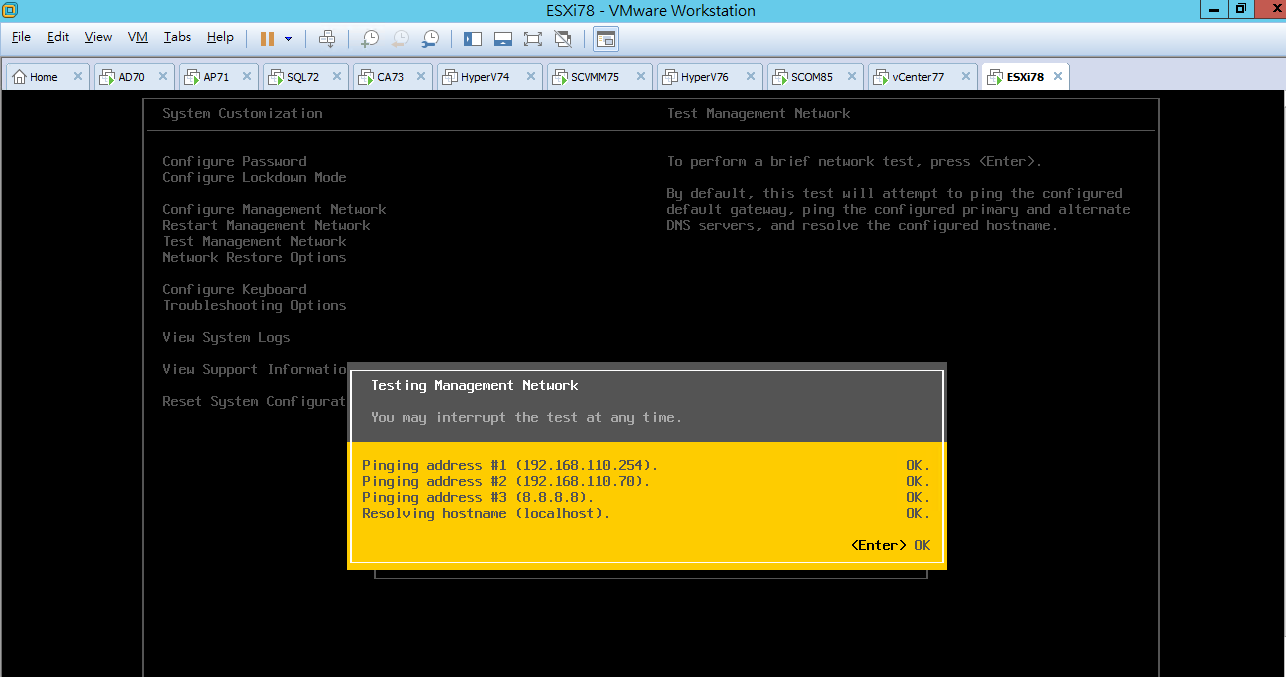Open the File menu
The width and height of the screenshot is (1286, 677).
pyautogui.click(x=22, y=37)
